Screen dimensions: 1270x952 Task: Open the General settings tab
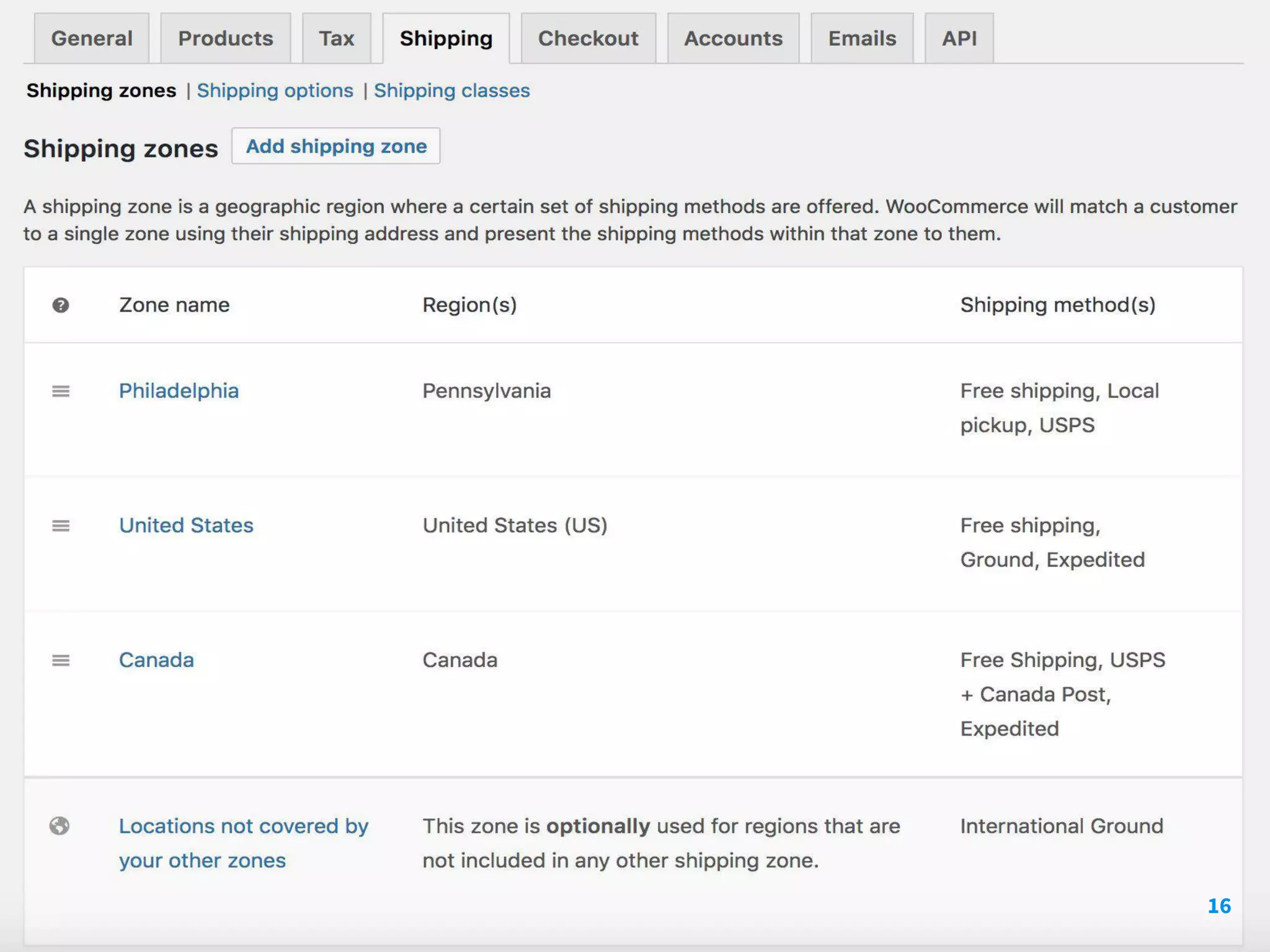92,38
